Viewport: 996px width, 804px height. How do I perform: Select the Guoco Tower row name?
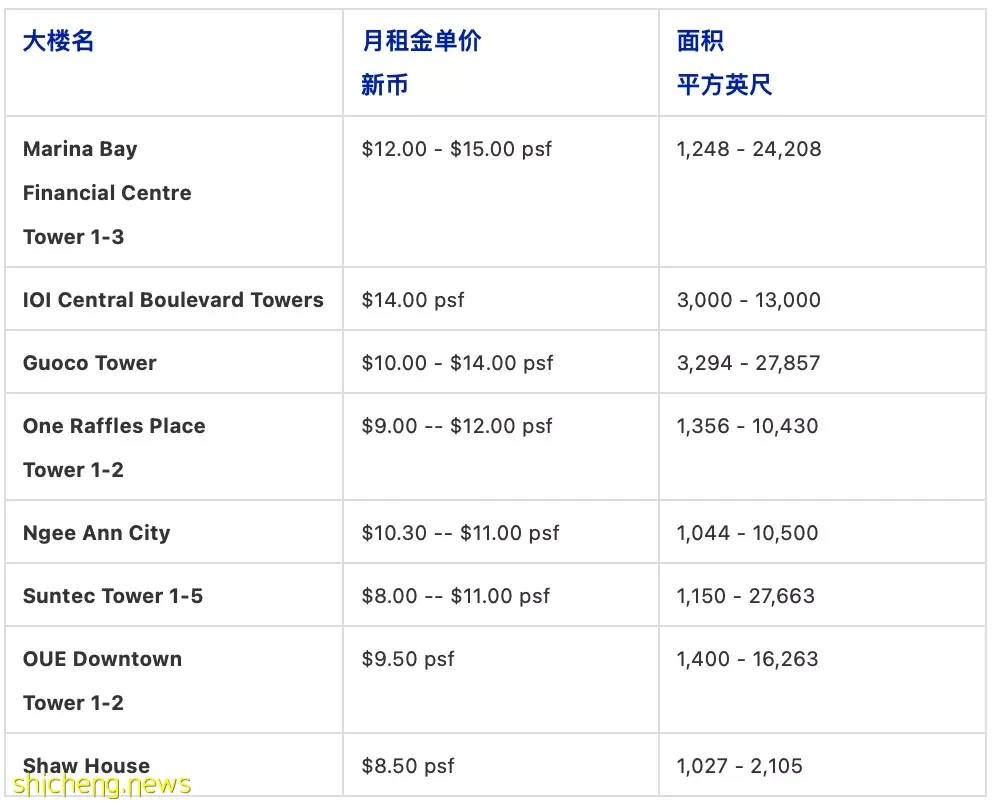tap(90, 363)
